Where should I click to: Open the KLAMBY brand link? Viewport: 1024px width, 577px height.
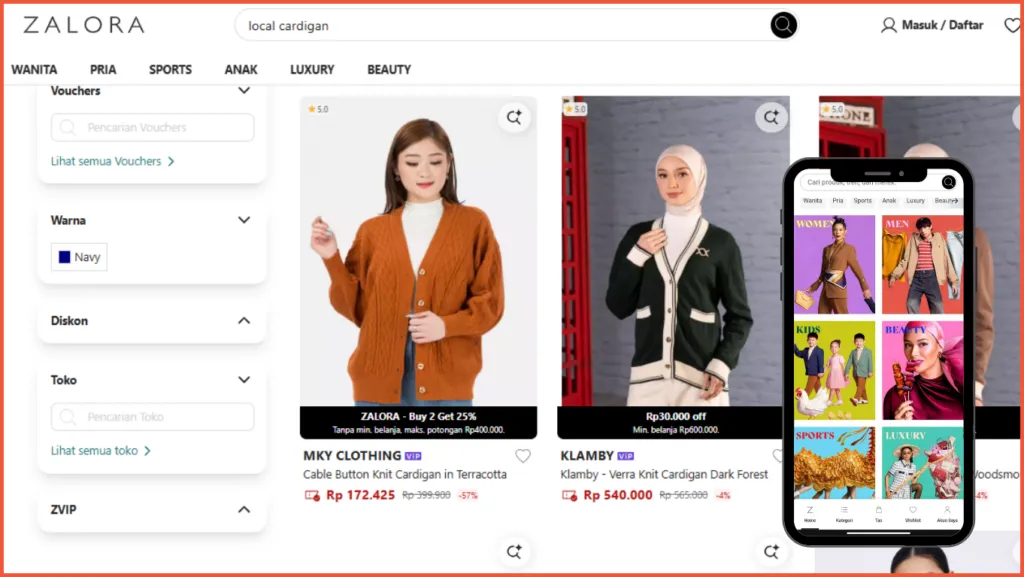[x=587, y=456]
